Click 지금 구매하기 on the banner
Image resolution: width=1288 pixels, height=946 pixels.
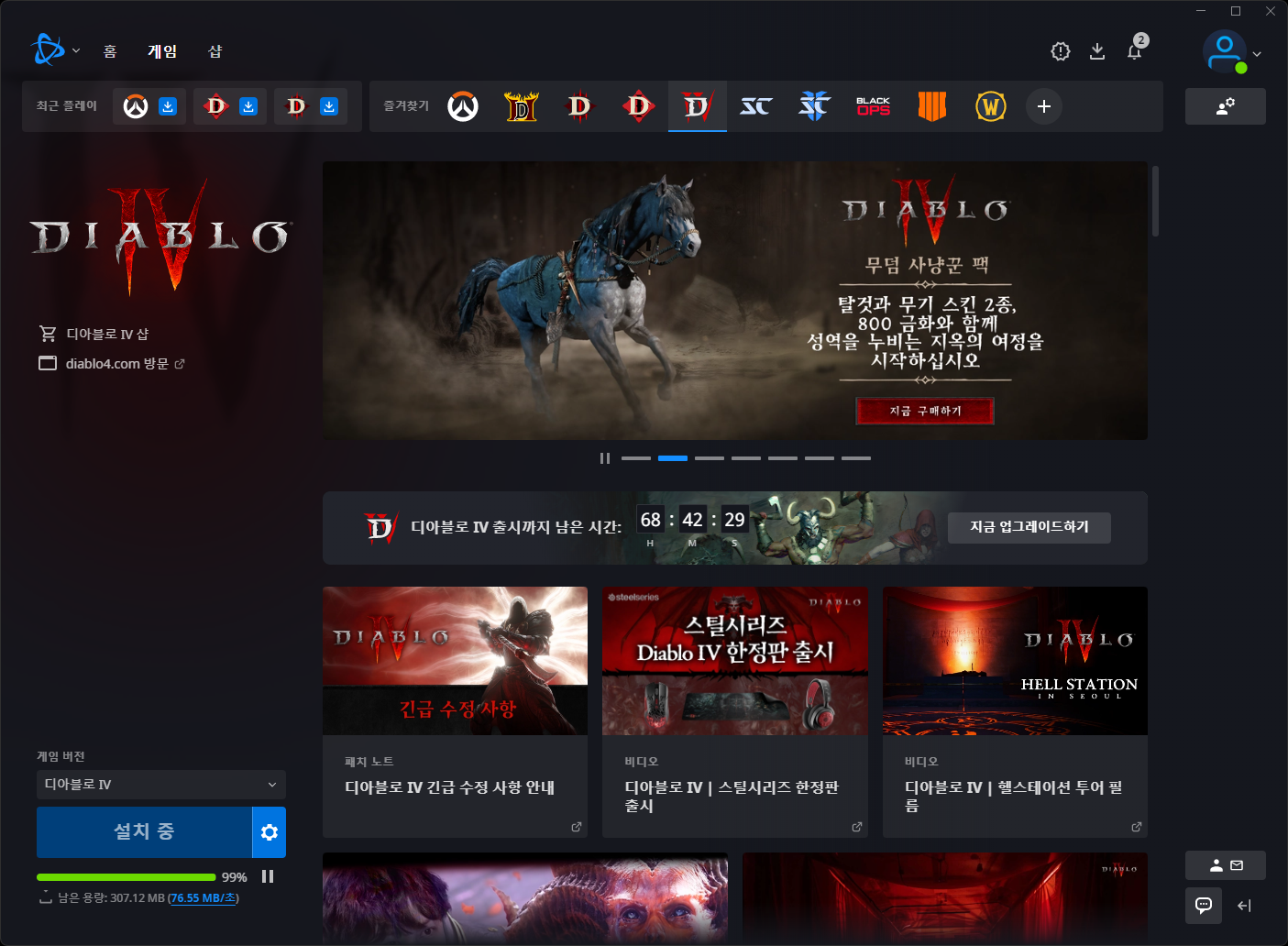pos(925,411)
